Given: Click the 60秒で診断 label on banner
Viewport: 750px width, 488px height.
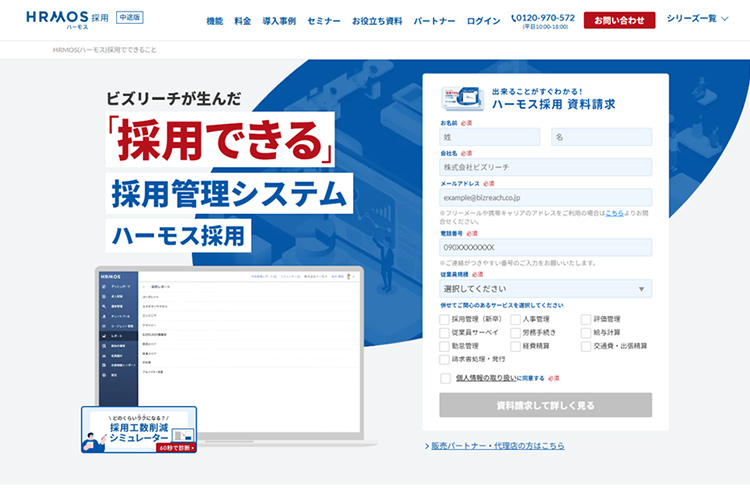Looking at the screenshot, I should (176, 448).
